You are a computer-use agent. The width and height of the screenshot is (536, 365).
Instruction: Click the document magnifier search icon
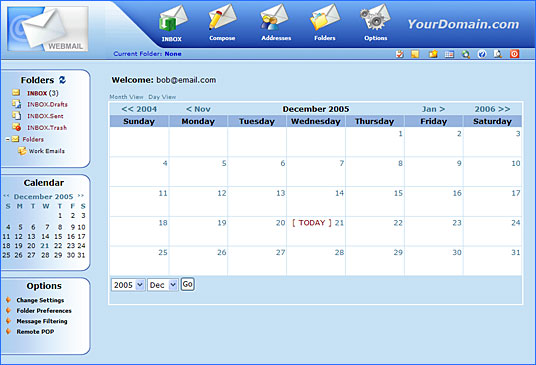coord(498,54)
